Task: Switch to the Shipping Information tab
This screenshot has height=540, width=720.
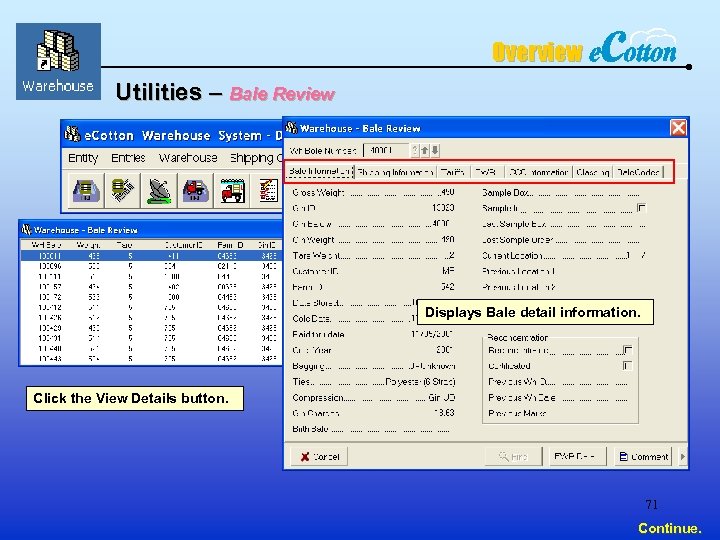Action: [x=395, y=172]
